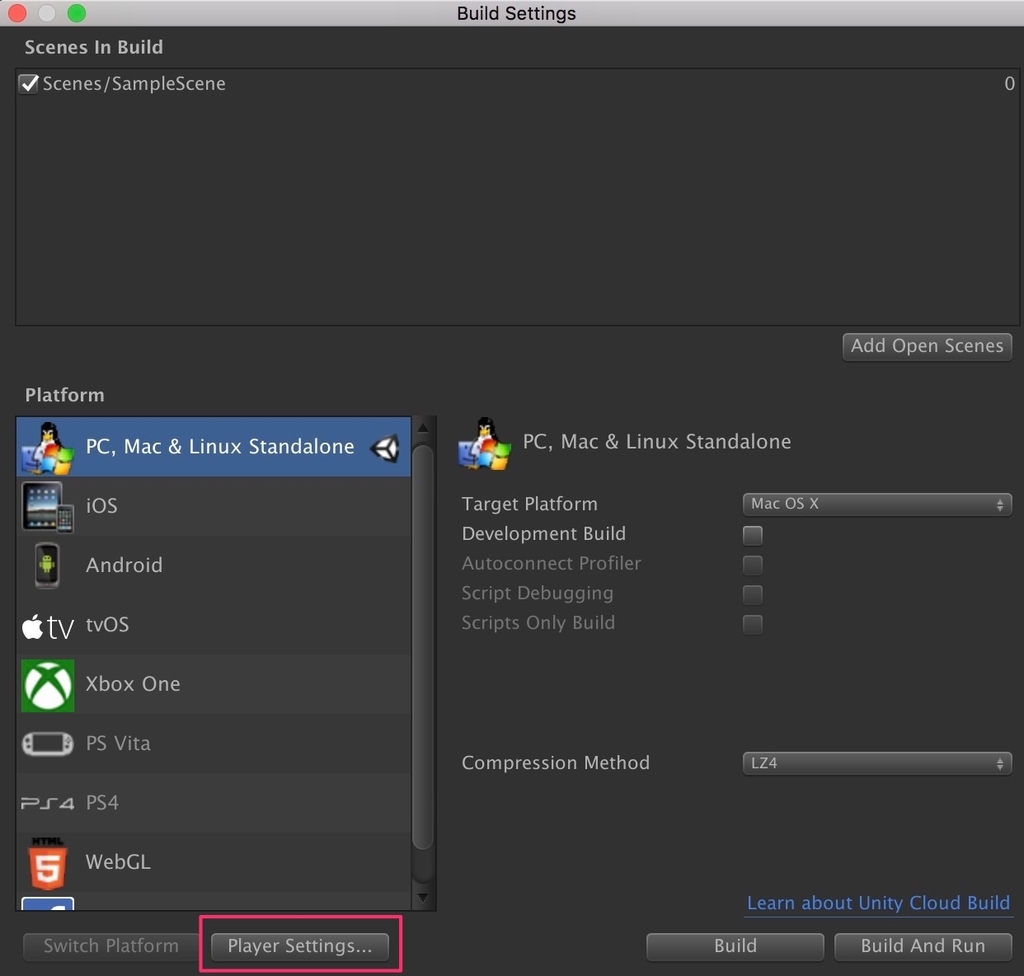Zoom the Build Settings window with the green button
The image size is (1024, 976).
76,13
